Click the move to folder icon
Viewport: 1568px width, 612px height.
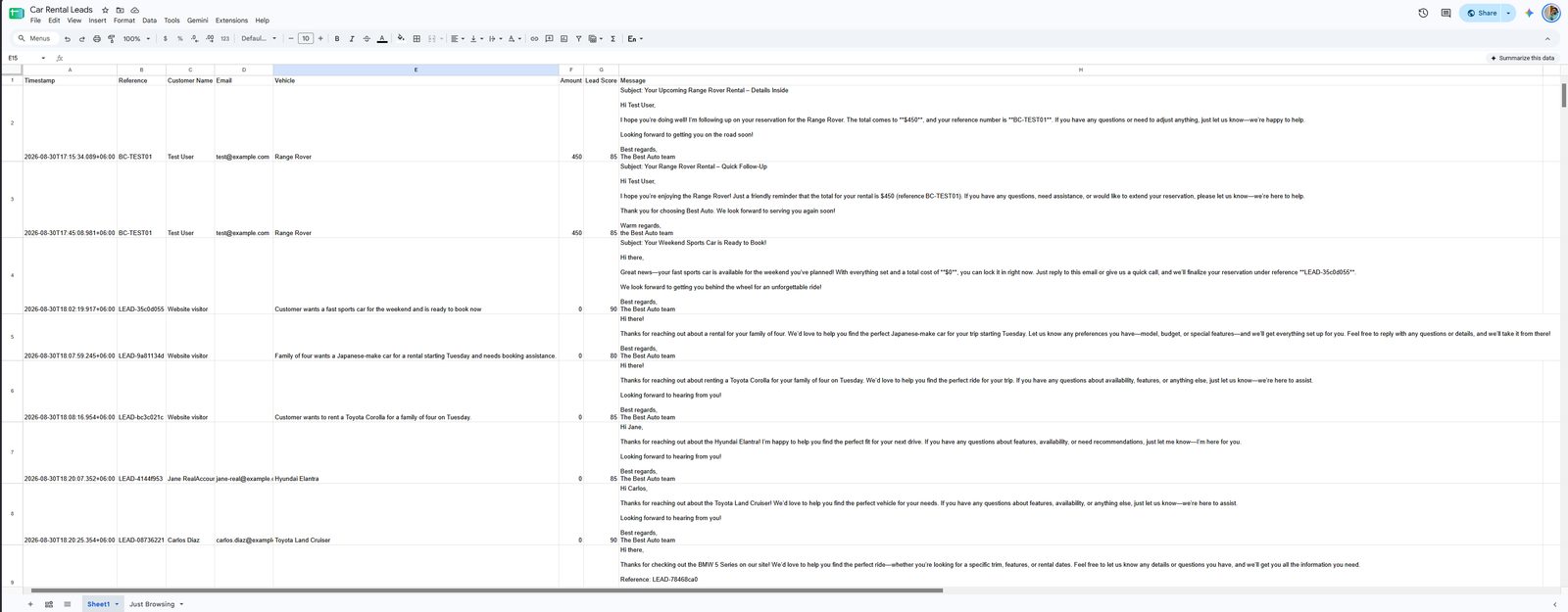(120, 10)
